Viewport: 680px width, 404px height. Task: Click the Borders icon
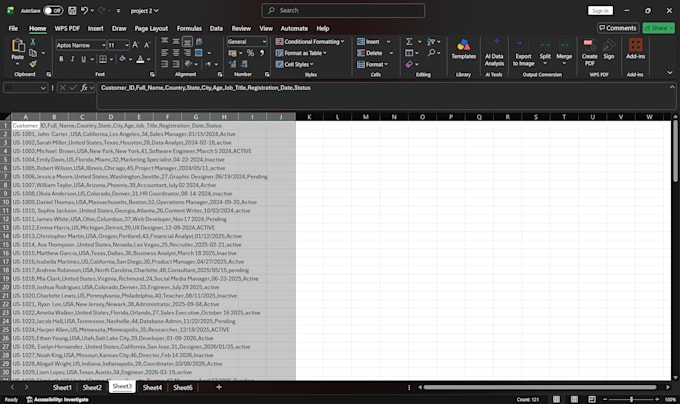pos(103,59)
